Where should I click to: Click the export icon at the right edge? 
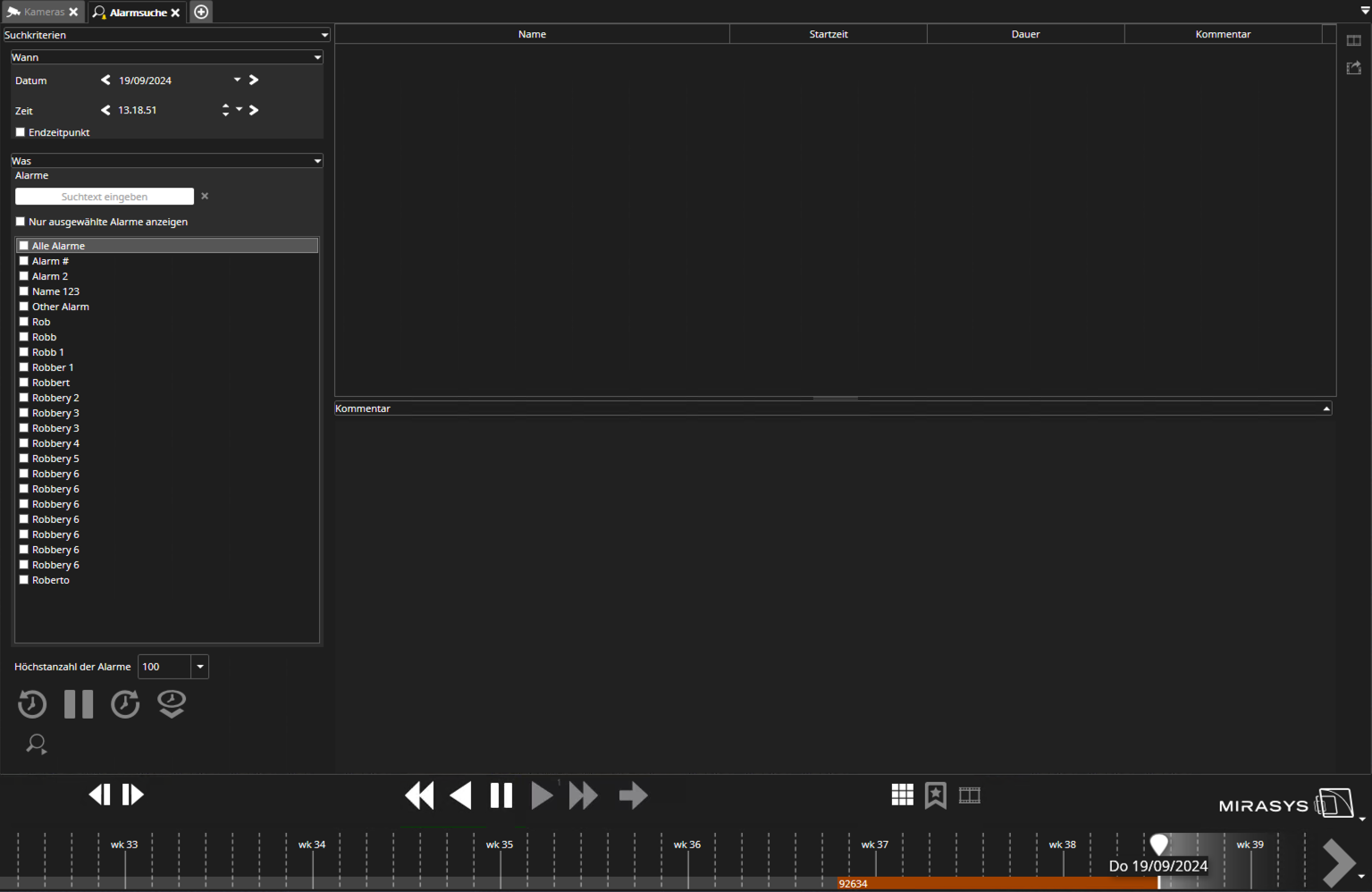(1354, 68)
